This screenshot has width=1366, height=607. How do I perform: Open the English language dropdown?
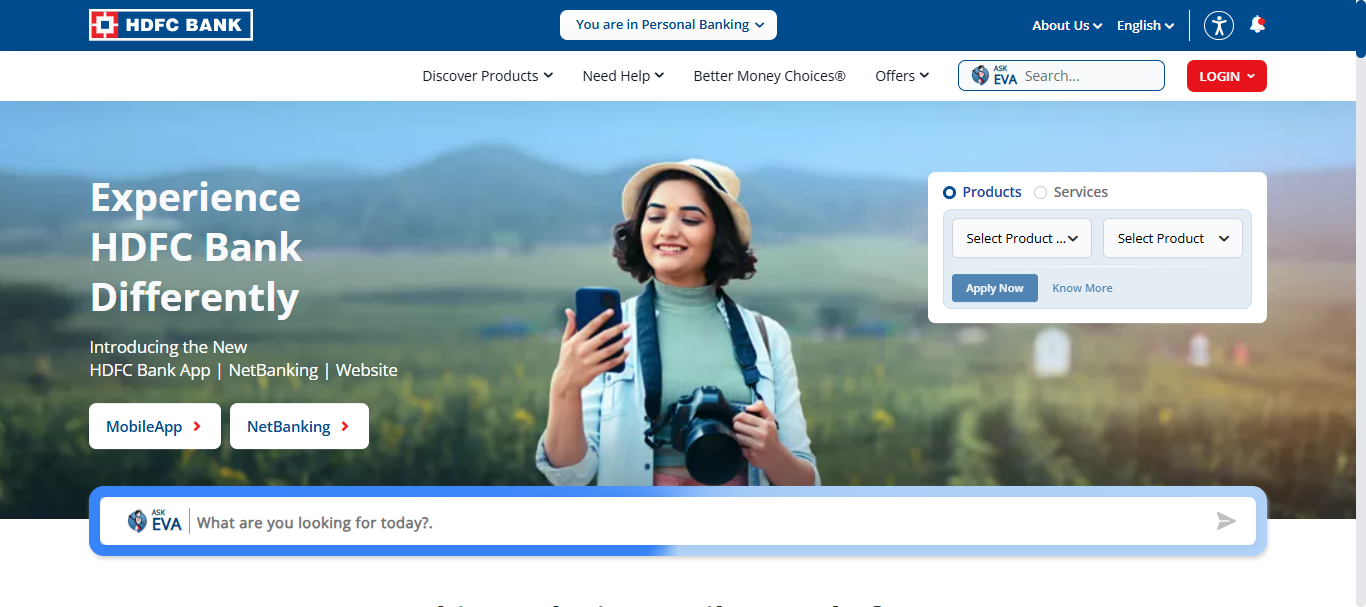(x=1146, y=26)
